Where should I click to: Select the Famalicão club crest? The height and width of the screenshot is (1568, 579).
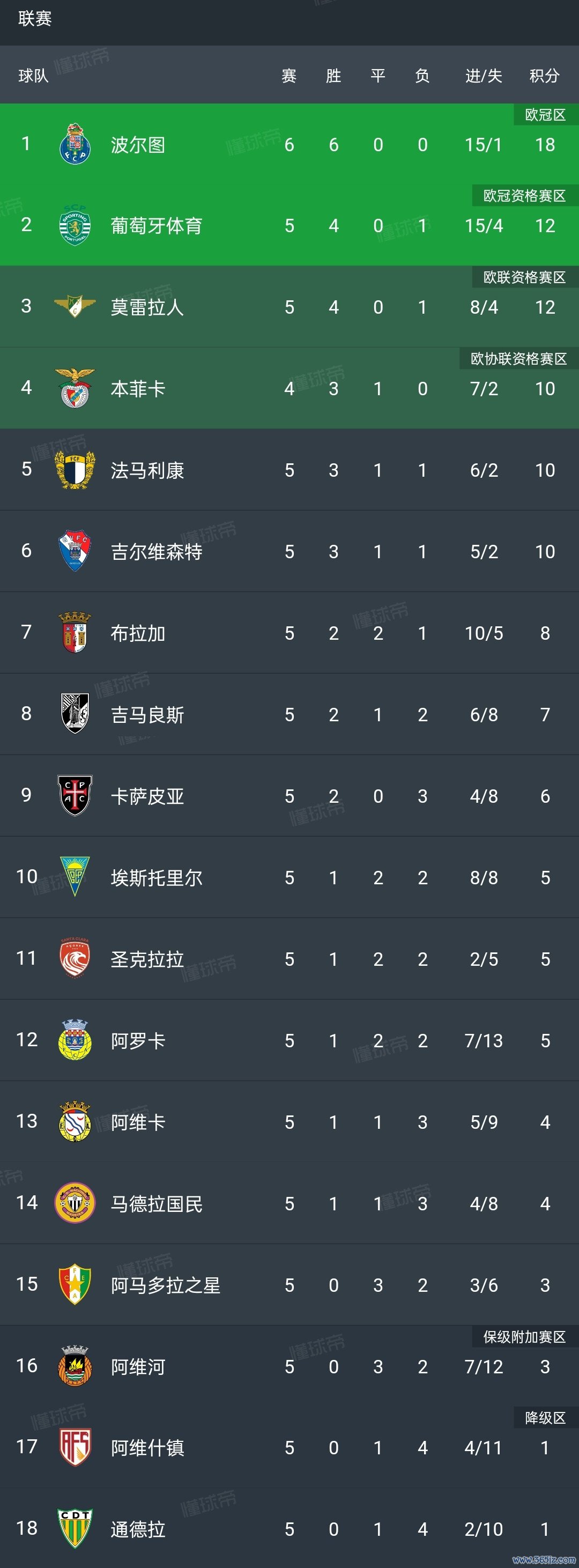(75, 469)
